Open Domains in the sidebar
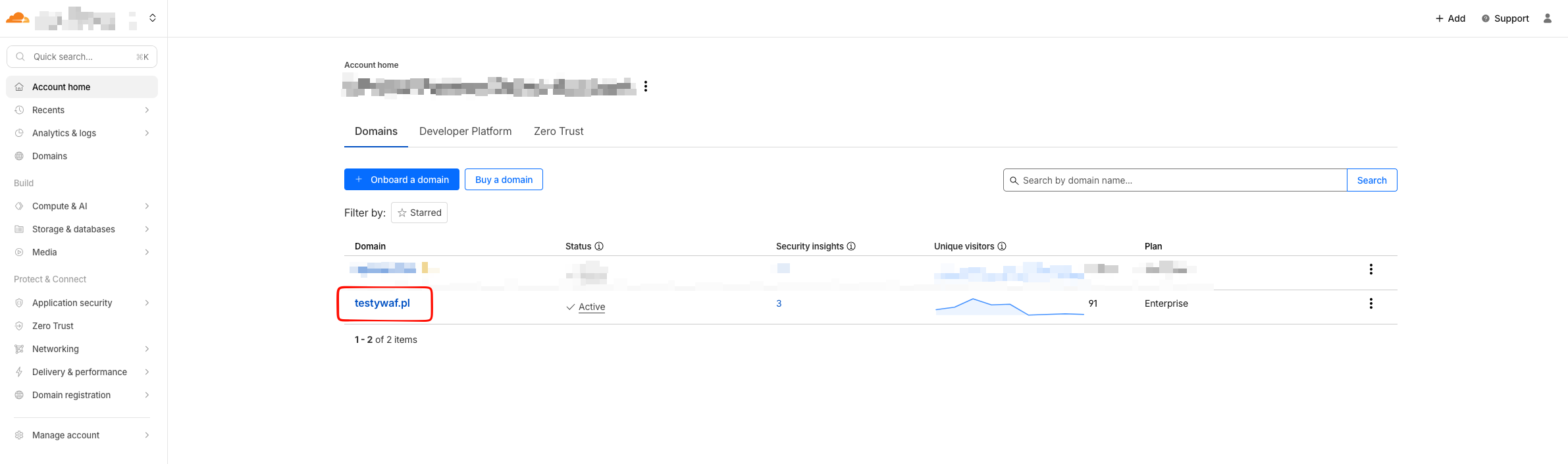The width and height of the screenshot is (1568, 464). [x=49, y=156]
